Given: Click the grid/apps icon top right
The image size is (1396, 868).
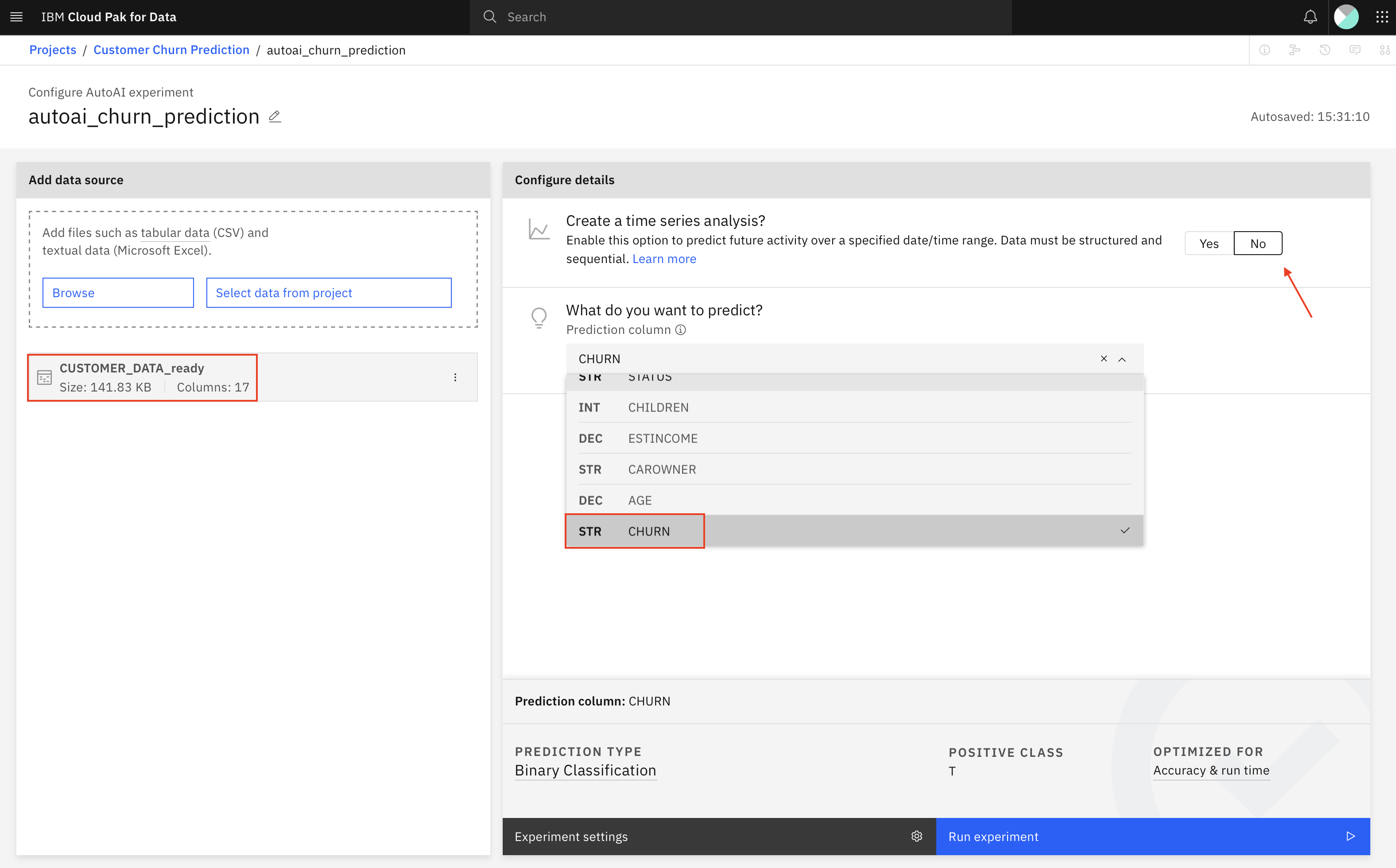Looking at the screenshot, I should pos(1383,17).
